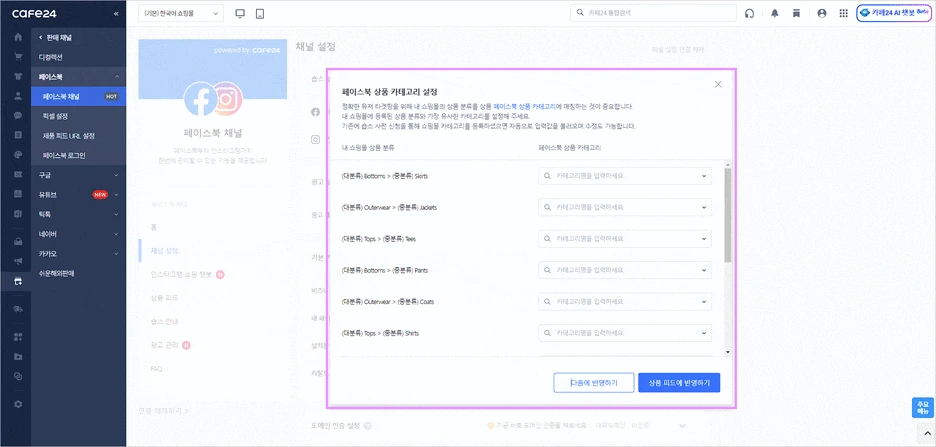Open the bookmark store icon in header
The width and height of the screenshot is (936, 447).
tap(796, 13)
